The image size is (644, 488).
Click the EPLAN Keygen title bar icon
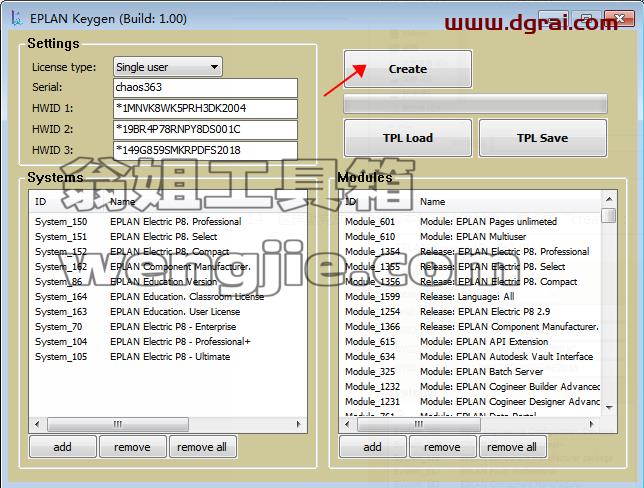click(16, 18)
